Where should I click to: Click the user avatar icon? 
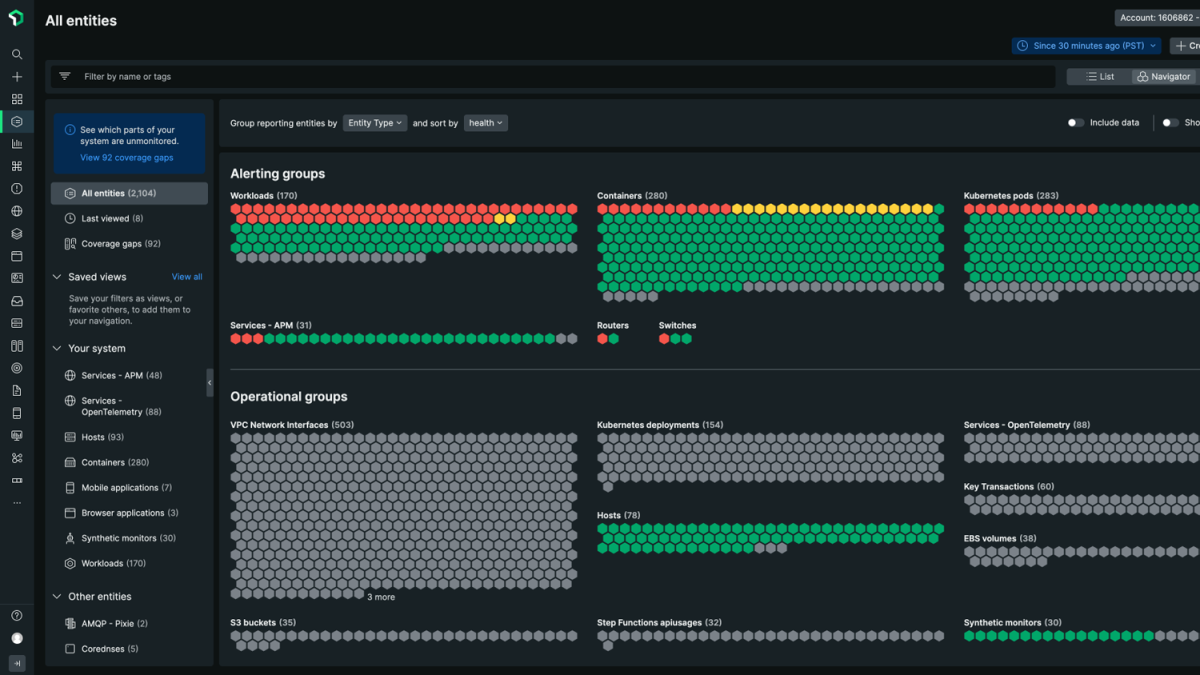(x=17, y=638)
